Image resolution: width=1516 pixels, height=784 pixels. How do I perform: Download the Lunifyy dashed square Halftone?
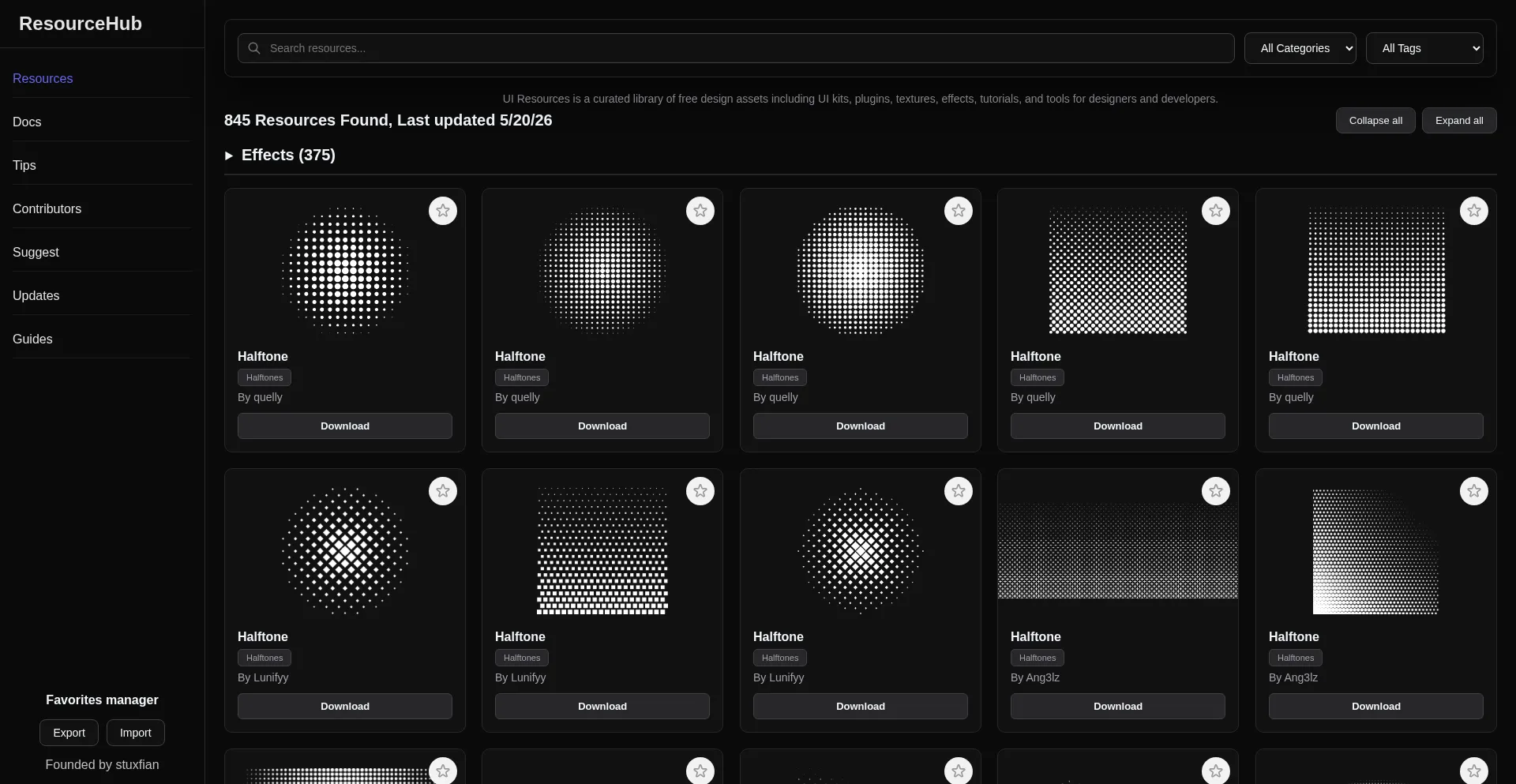tap(602, 706)
